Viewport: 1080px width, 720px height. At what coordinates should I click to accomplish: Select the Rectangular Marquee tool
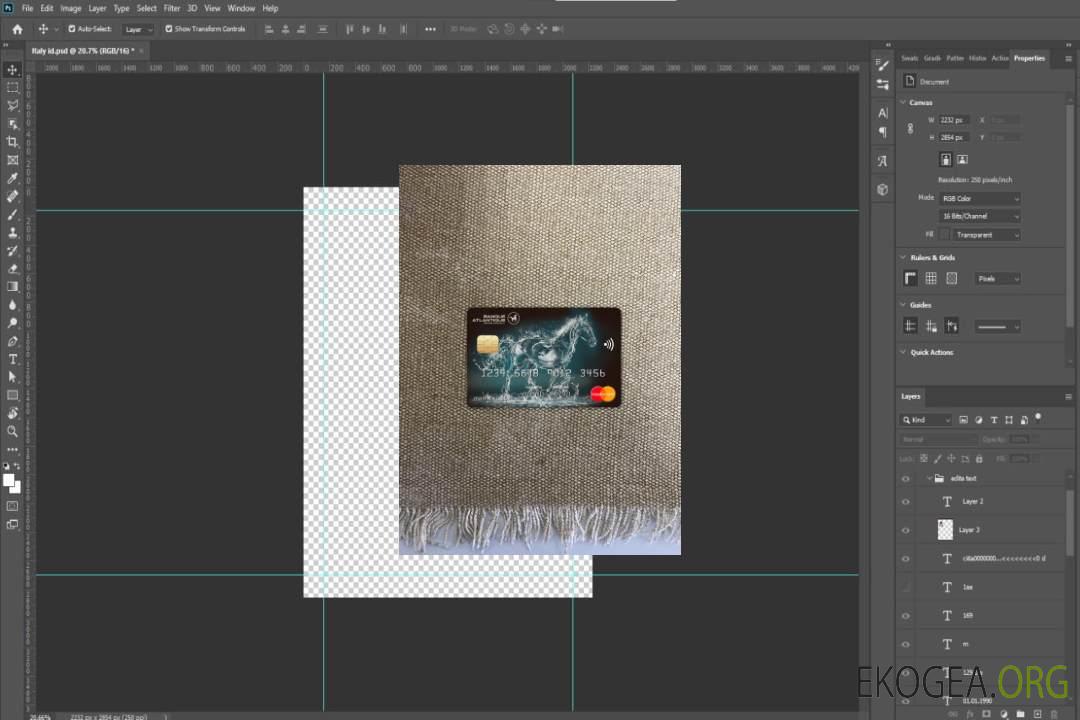pos(13,87)
